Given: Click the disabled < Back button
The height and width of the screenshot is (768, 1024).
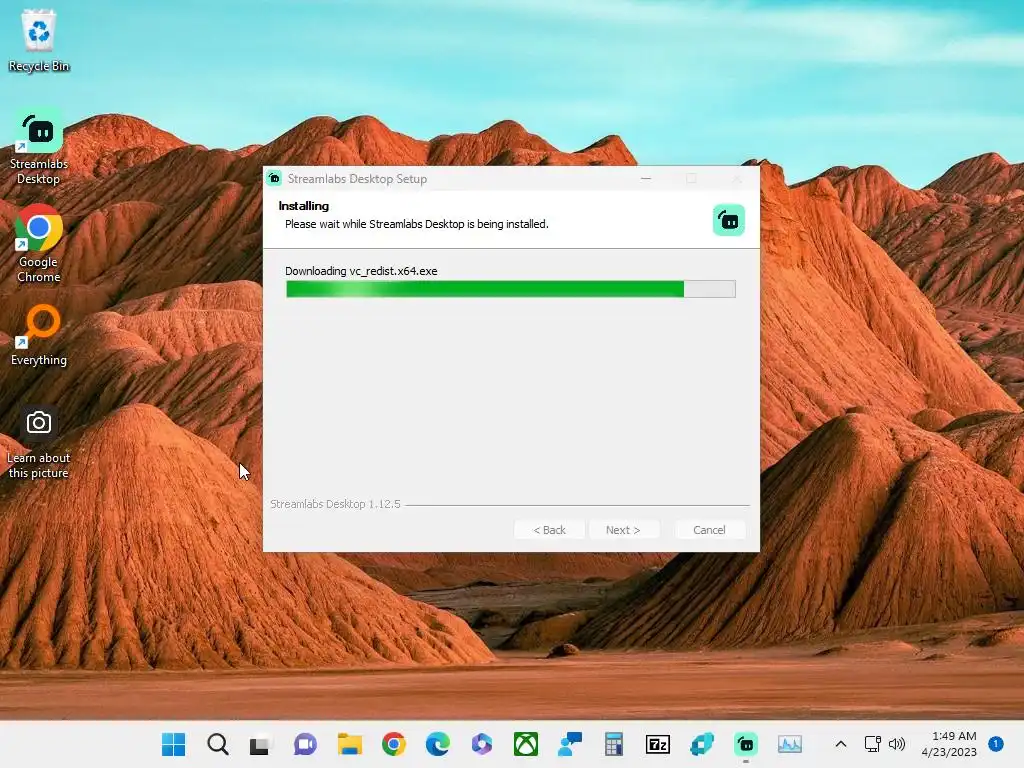Looking at the screenshot, I should coord(549,530).
